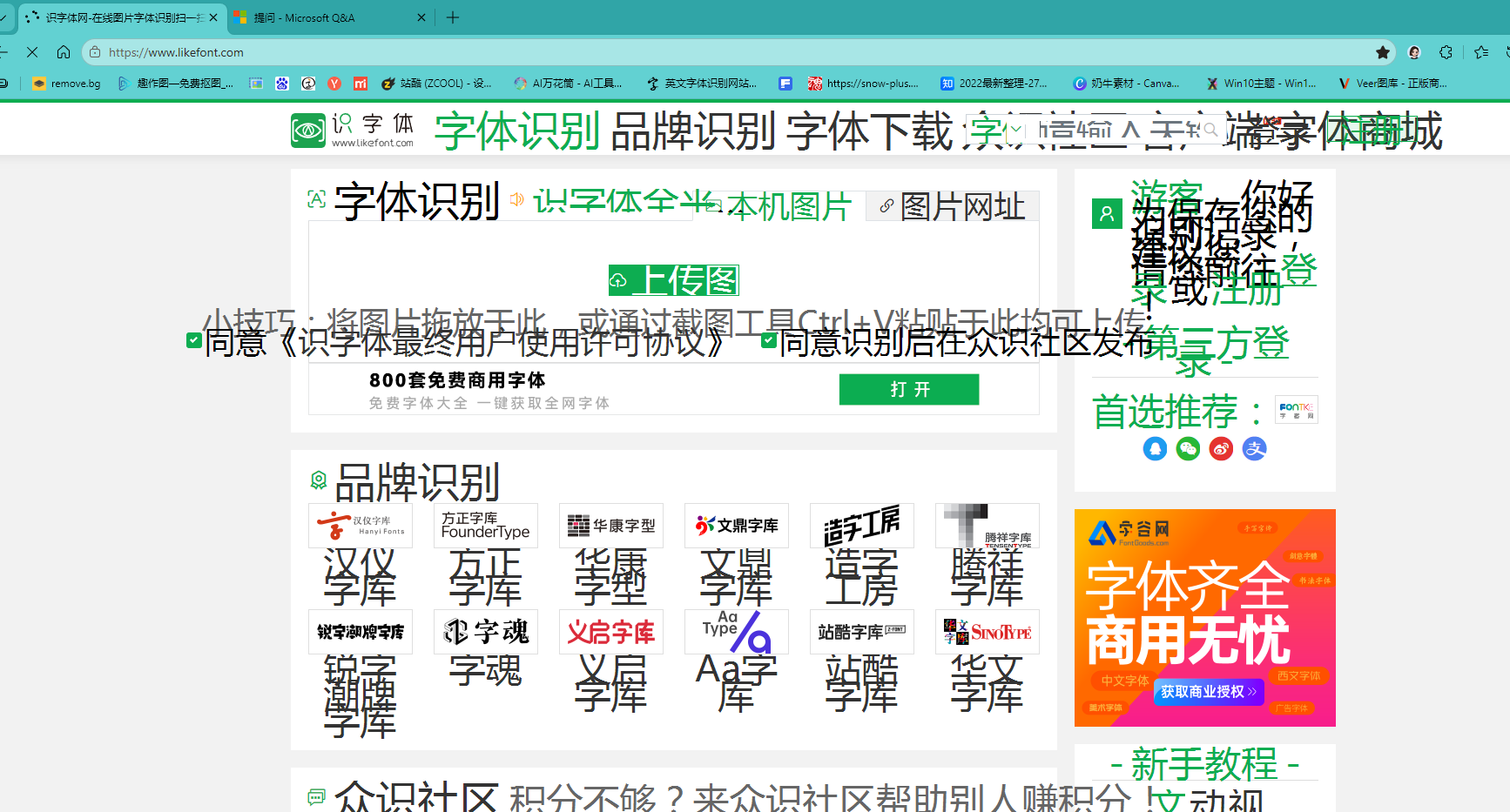Open the red Y bookmark icon
Screen dimensions: 1510x812
334,84
